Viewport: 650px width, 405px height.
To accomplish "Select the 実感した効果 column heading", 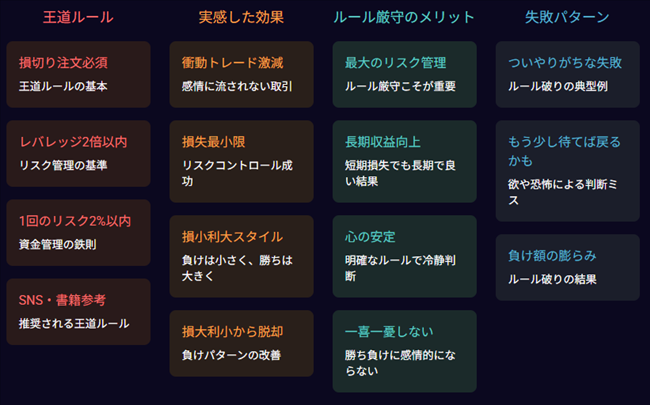I will 241,17.
